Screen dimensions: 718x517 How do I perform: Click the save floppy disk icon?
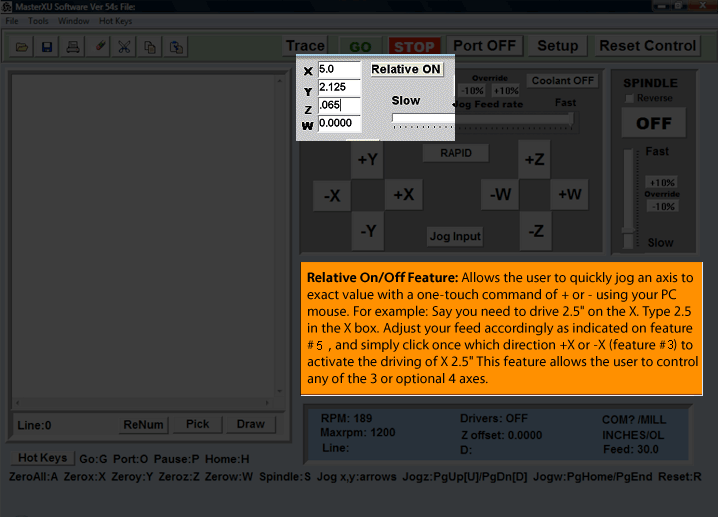pyautogui.click(x=47, y=47)
